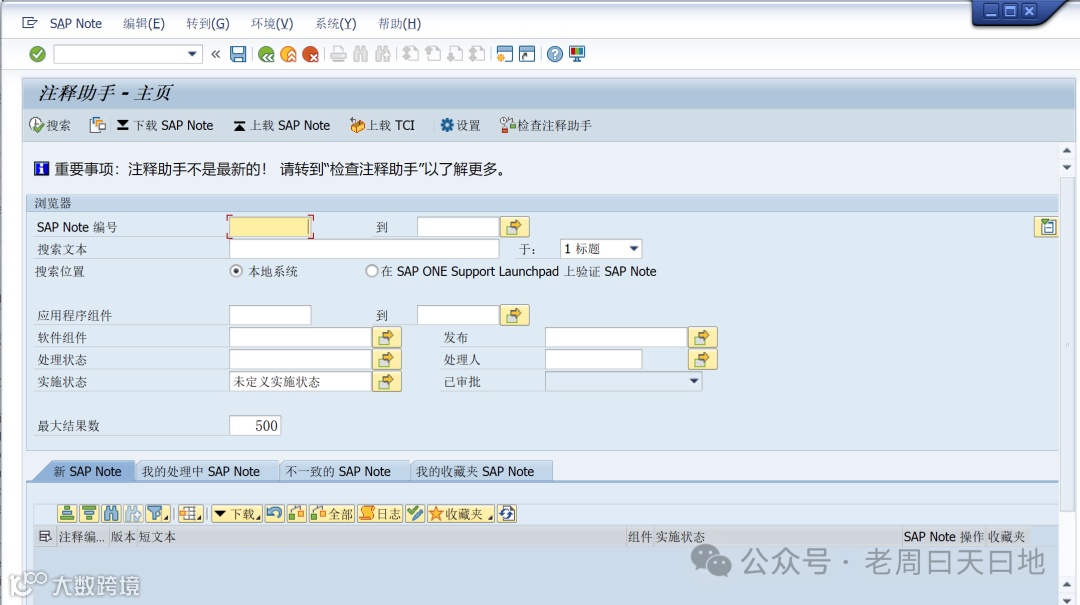
Task: Click the green Back arrow icon
Action: coord(266,54)
